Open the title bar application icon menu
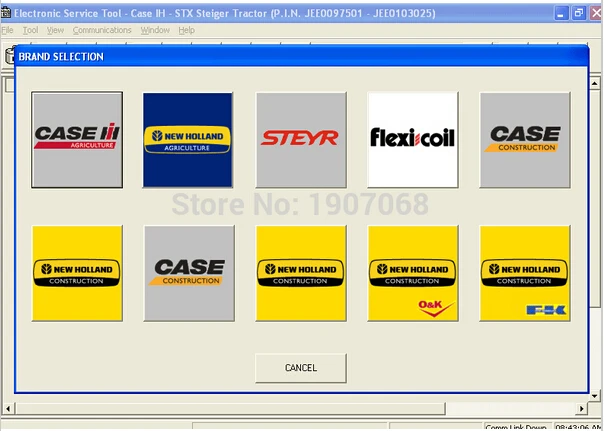 point(5,13)
